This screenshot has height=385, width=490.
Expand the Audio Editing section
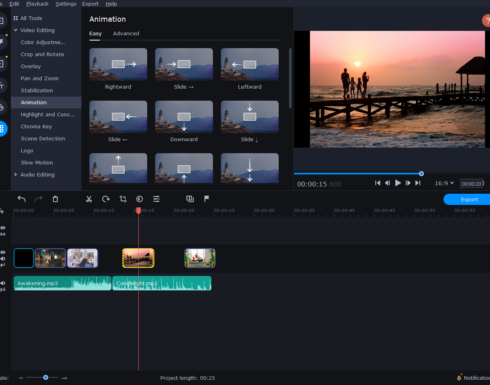(x=15, y=174)
